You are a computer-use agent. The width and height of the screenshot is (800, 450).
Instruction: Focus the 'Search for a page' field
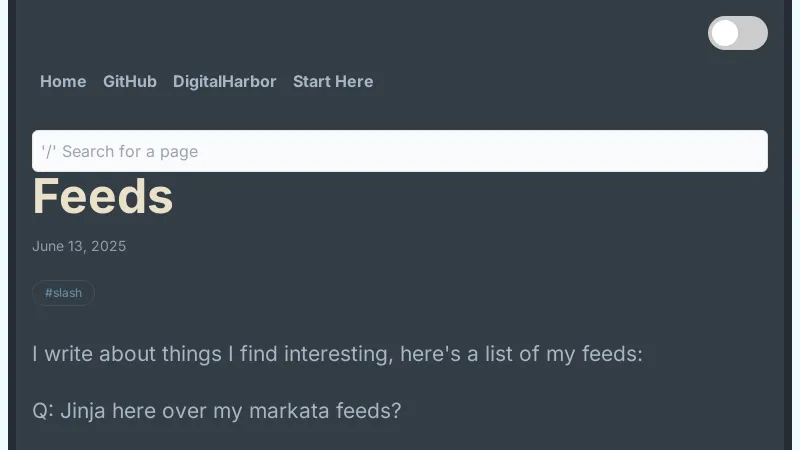coord(400,151)
